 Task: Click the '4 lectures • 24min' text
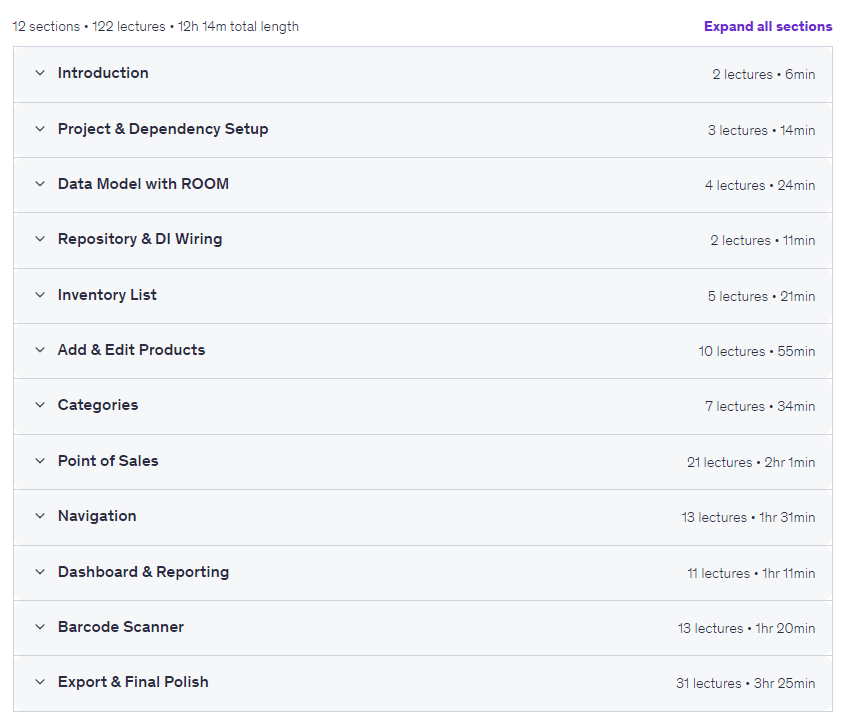point(760,185)
